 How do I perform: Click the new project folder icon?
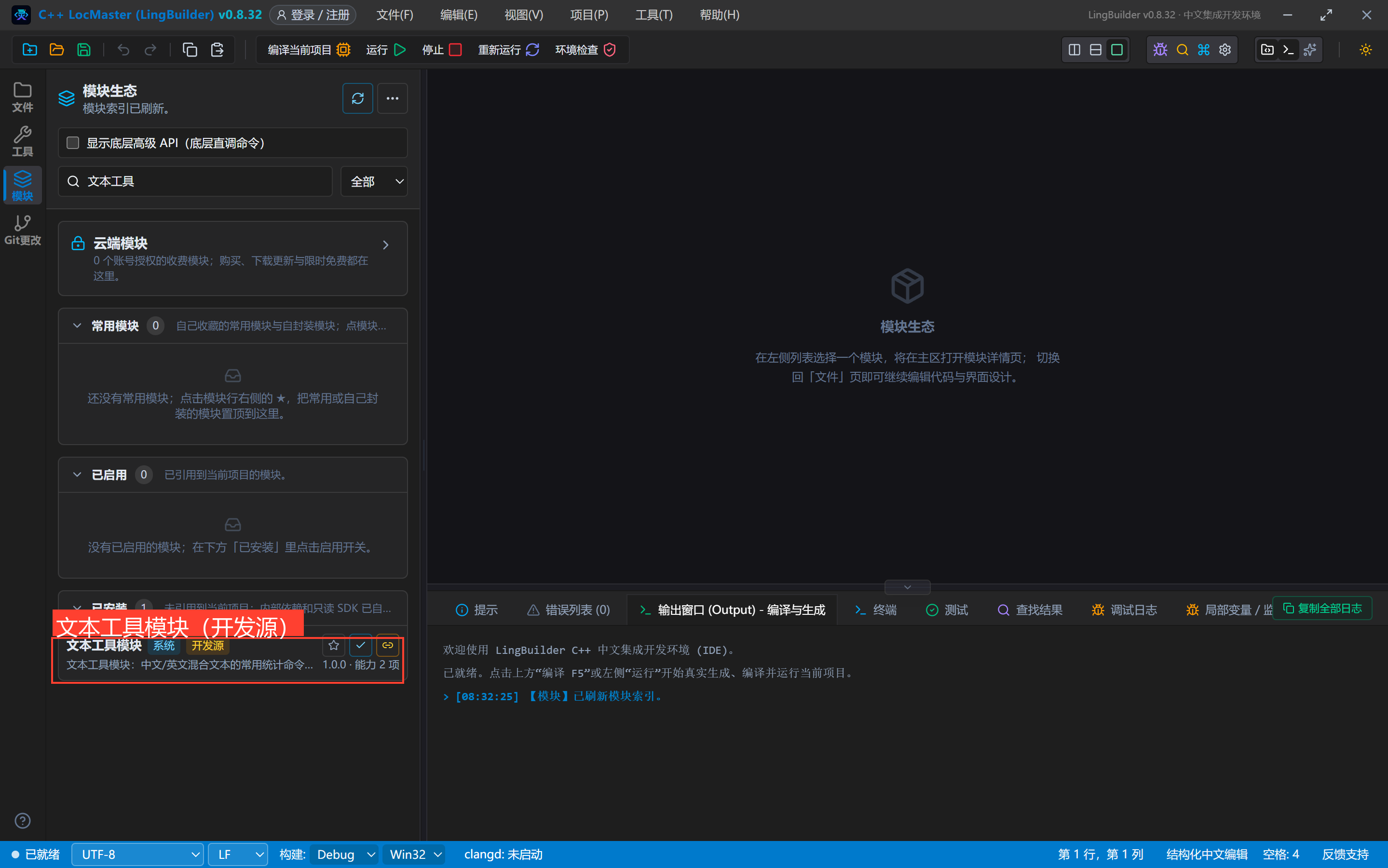(30, 50)
